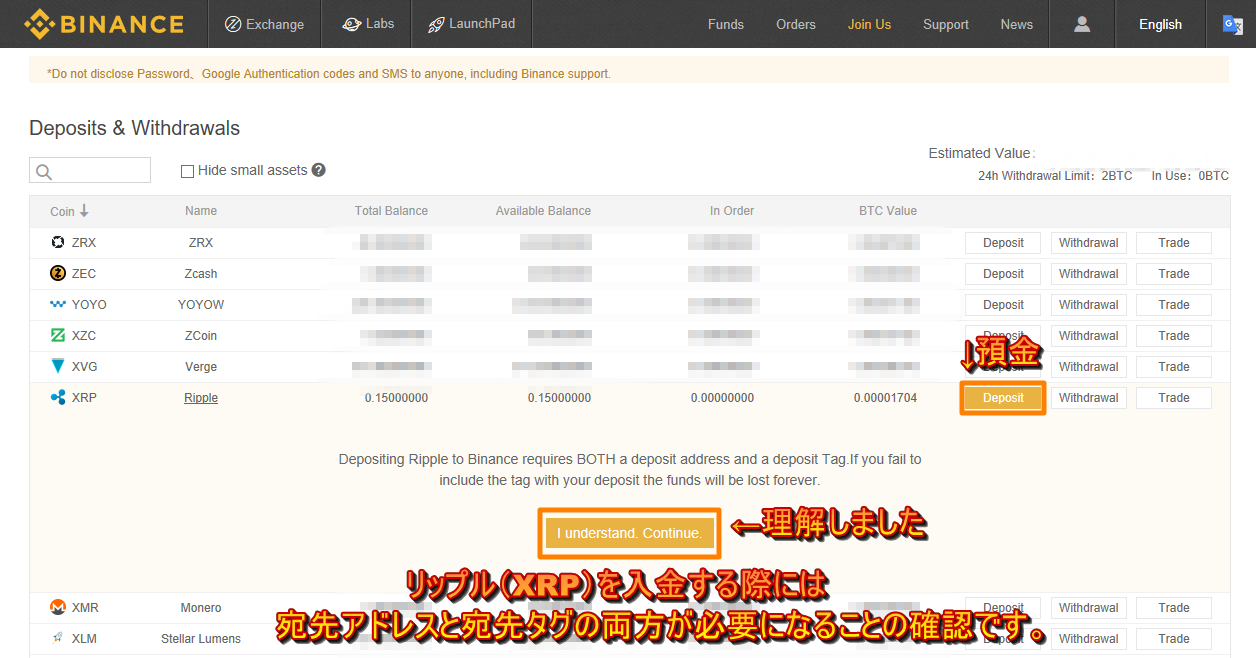Open the Ripple name link
Viewport: 1256px width, 658px height.
[x=200, y=397]
